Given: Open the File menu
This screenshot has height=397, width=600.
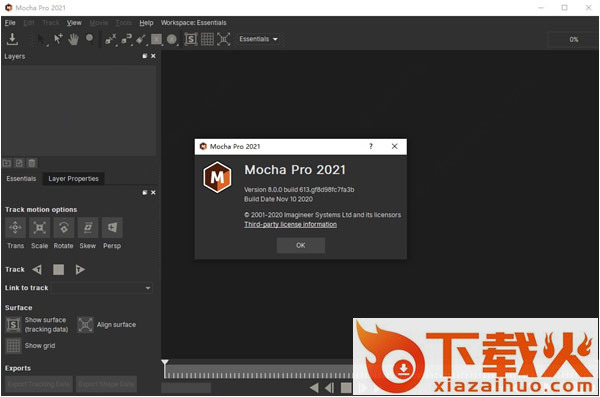Looking at the screenshot, I should 10,23.
